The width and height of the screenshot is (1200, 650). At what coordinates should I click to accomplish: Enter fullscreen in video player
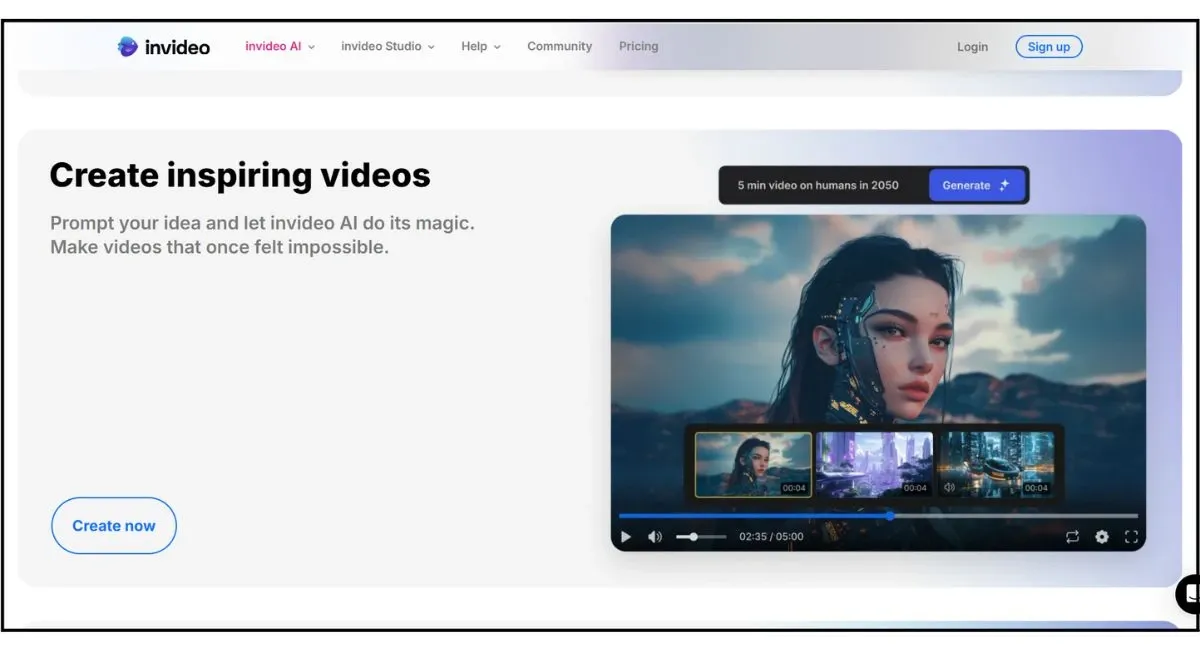coord(1131,537)
